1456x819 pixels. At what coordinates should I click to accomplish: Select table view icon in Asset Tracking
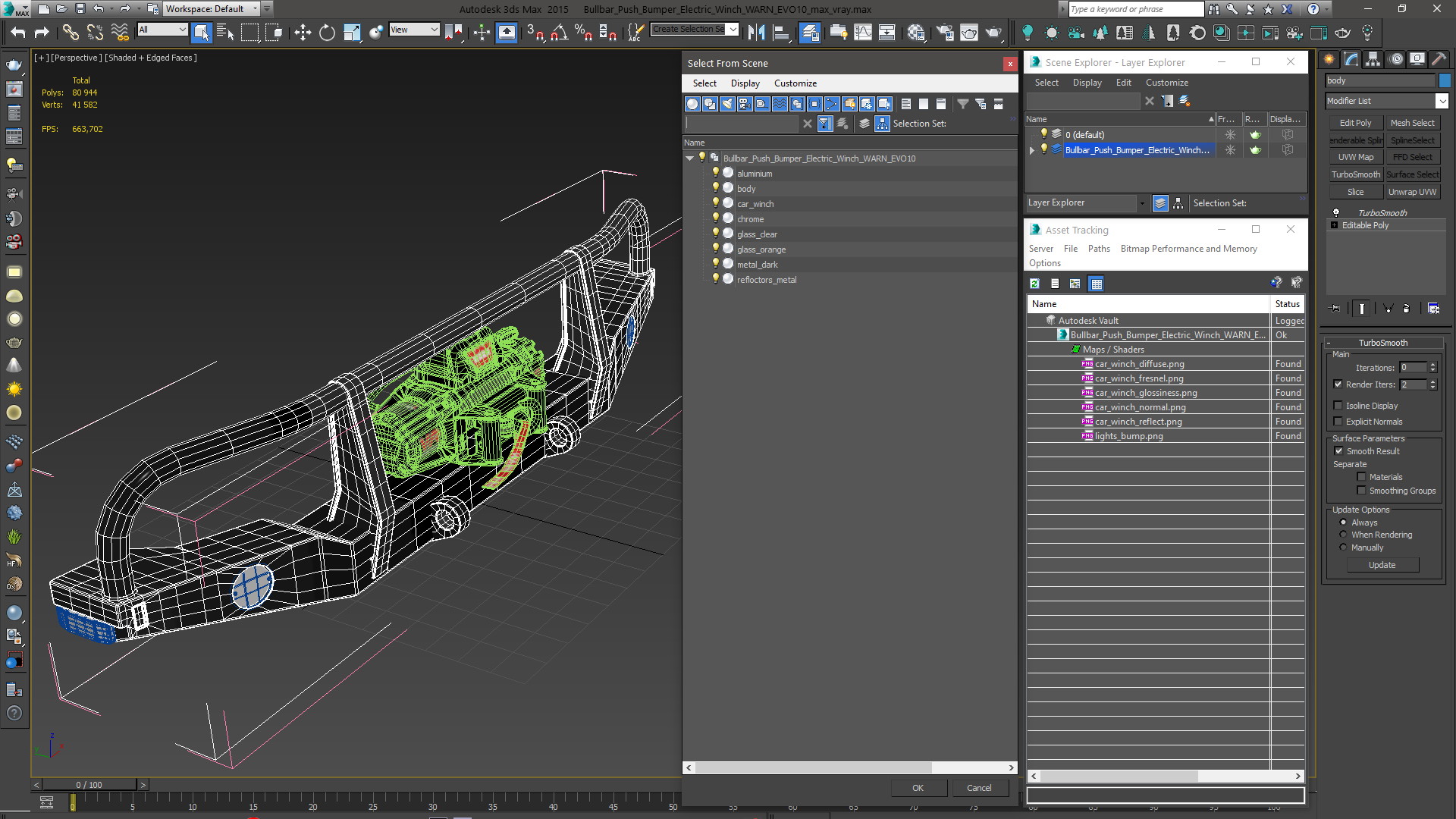click(x=1096, y=284)
